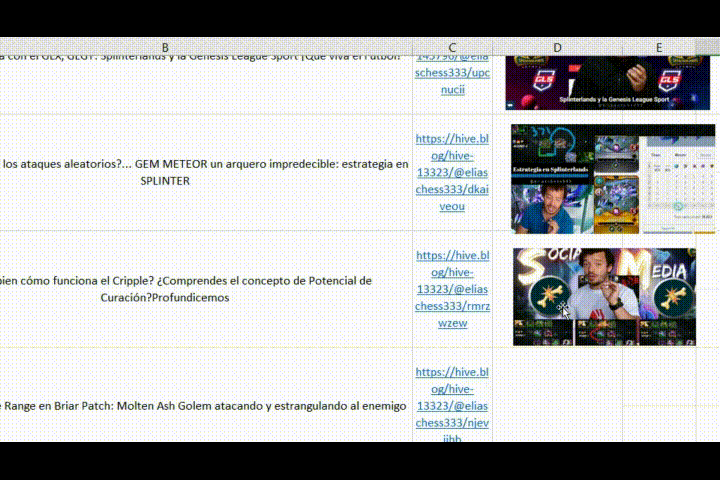
Task: Select the cell about Cripple and Potencial de Curación
Action: coord(206,289)
